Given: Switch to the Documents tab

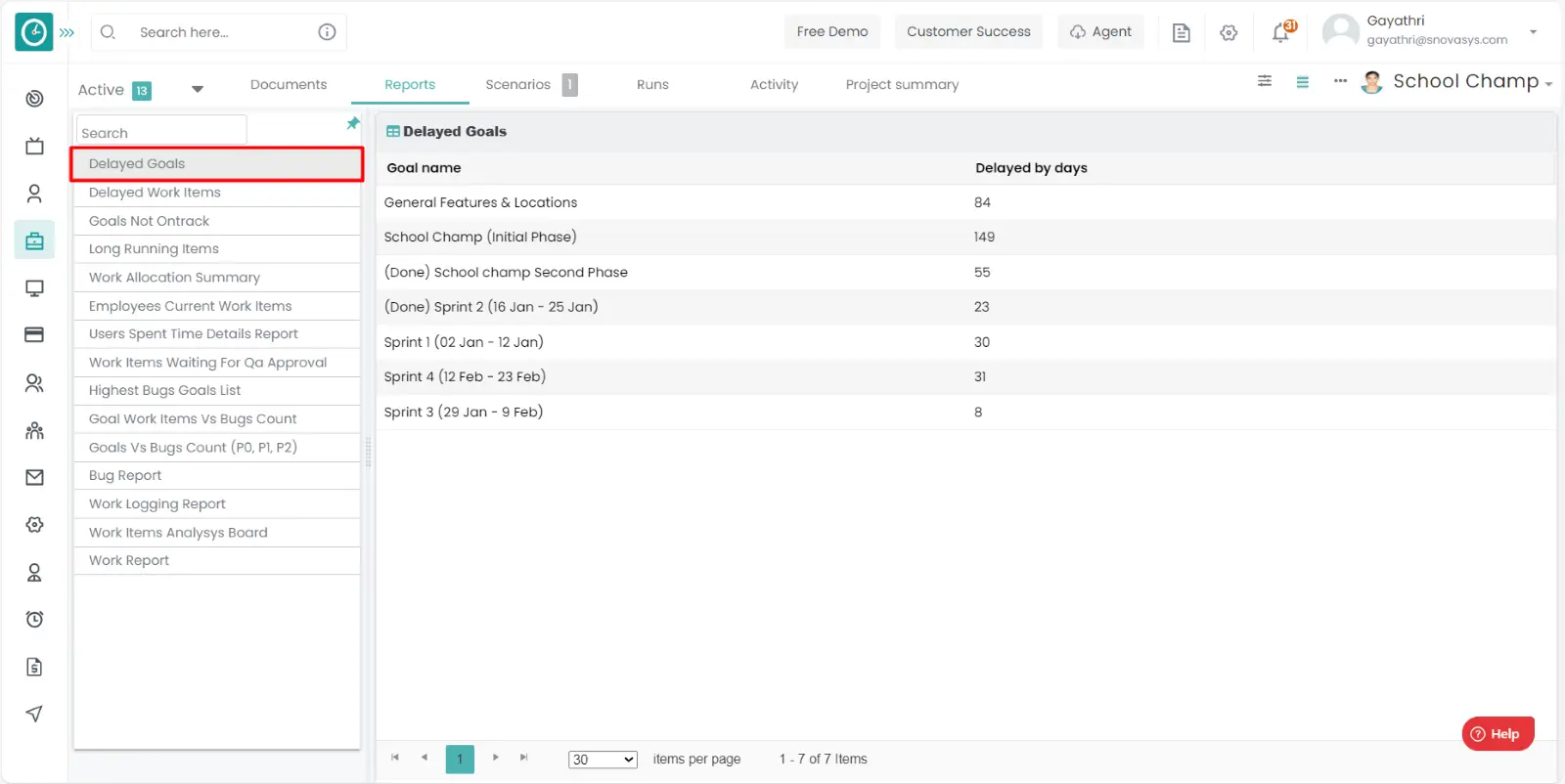Looking at the screenshot, I should [289, 85].
